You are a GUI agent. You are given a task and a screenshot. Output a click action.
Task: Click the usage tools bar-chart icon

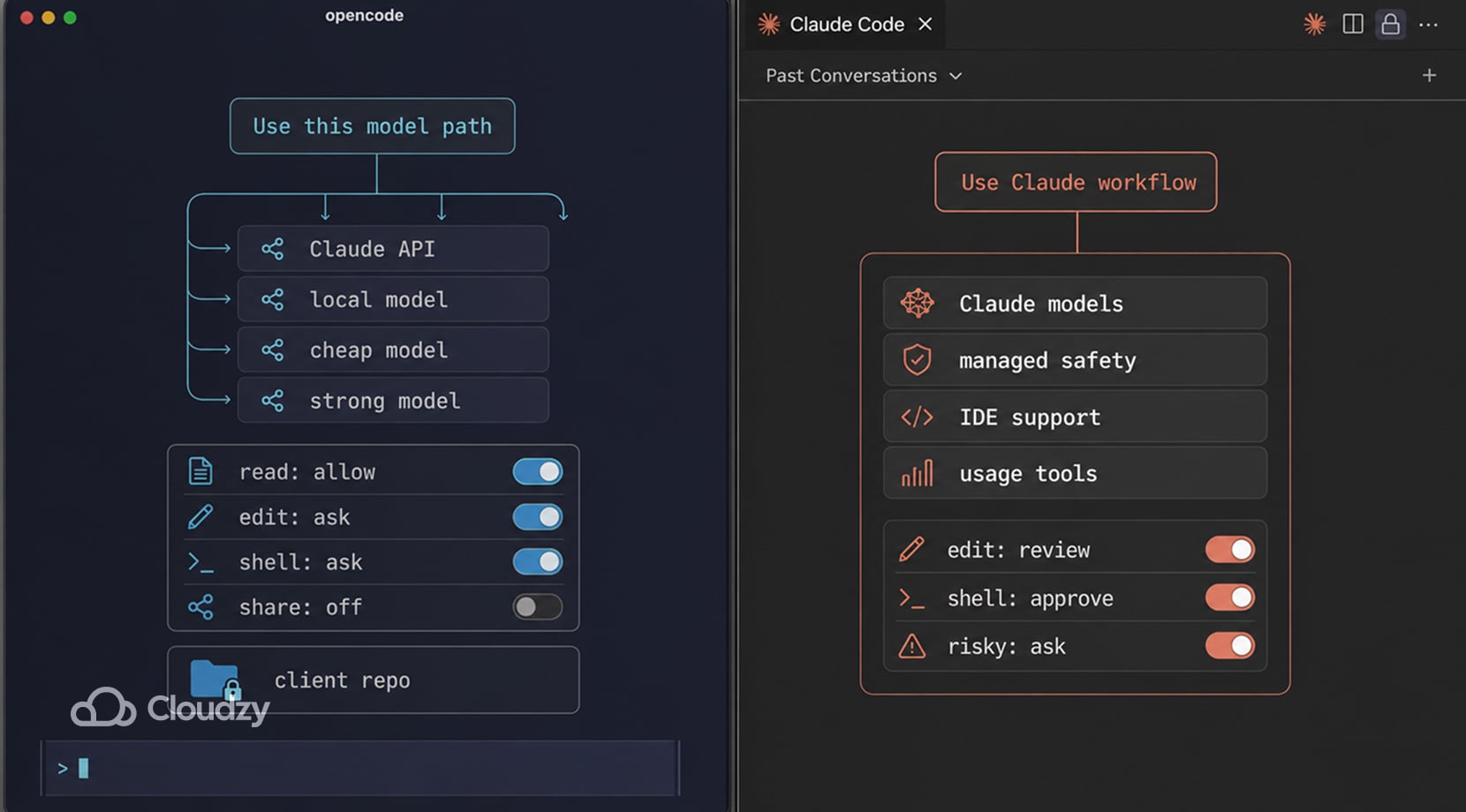coord(917,473)
